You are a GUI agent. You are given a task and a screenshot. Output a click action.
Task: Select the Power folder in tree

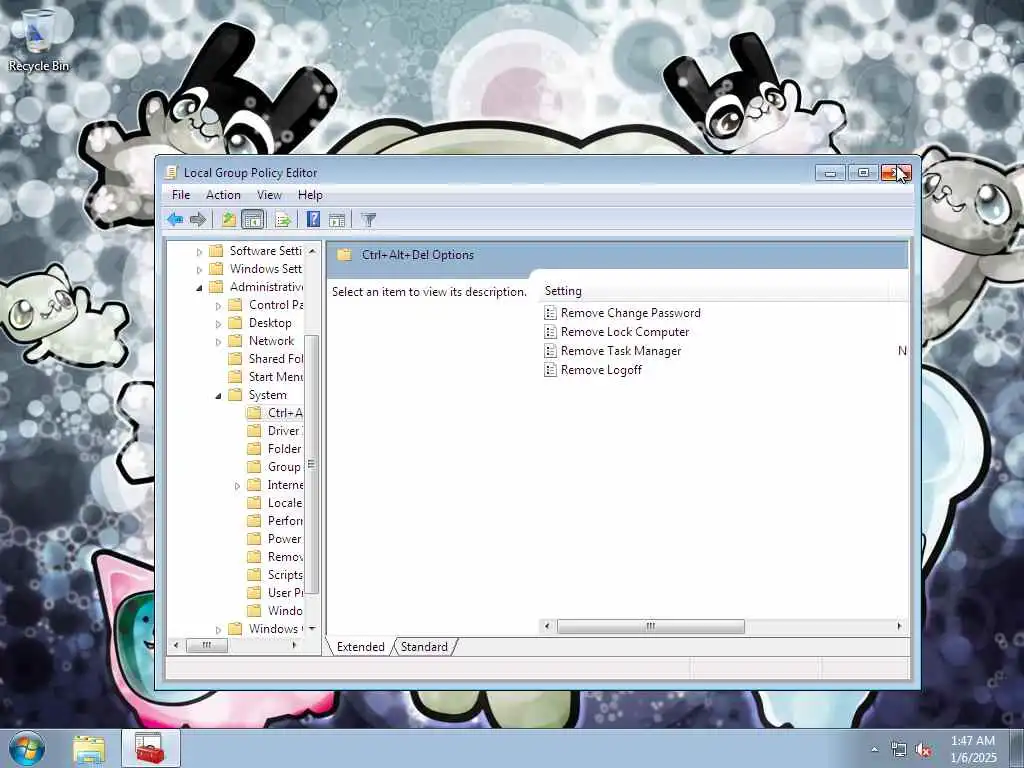(x=275, y=539)
